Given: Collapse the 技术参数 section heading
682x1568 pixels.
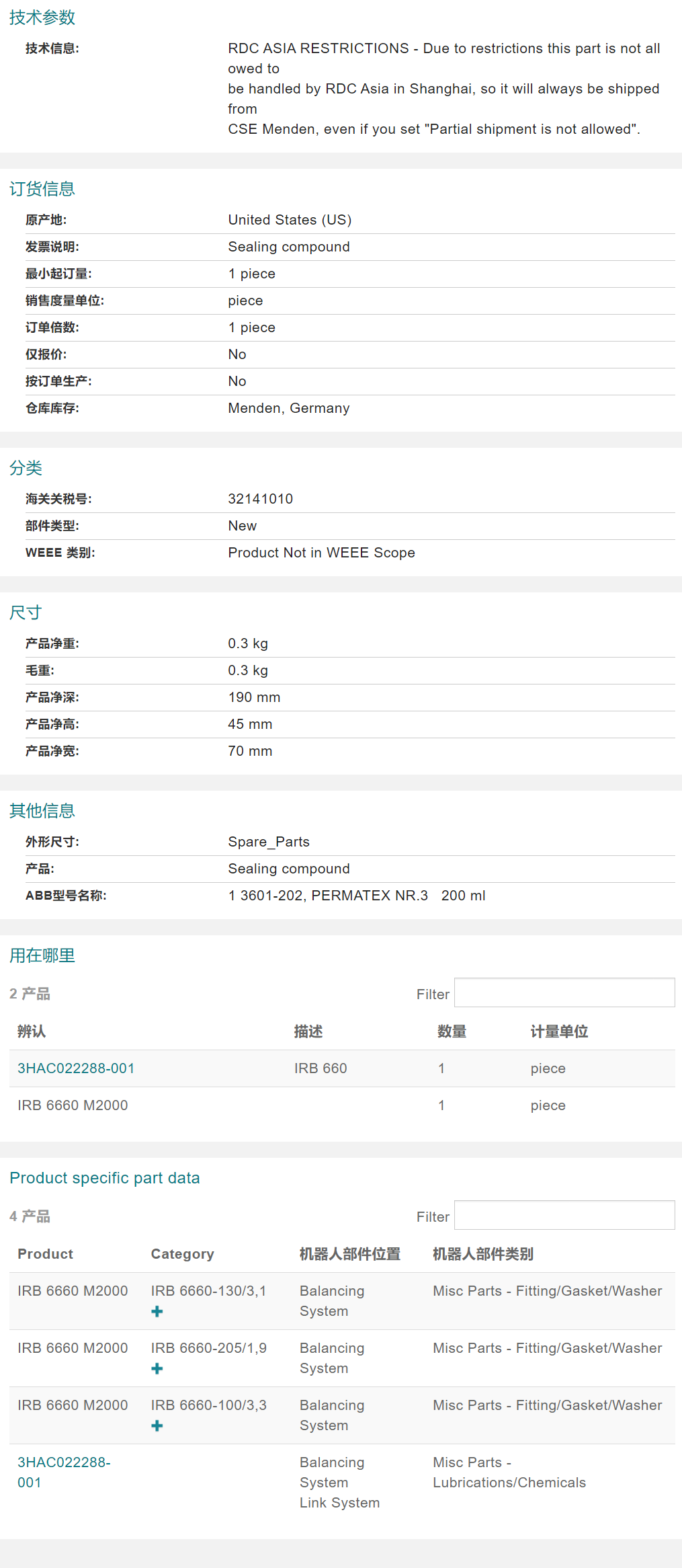Looking at the screenshot, I should click(x=42, y=17).
